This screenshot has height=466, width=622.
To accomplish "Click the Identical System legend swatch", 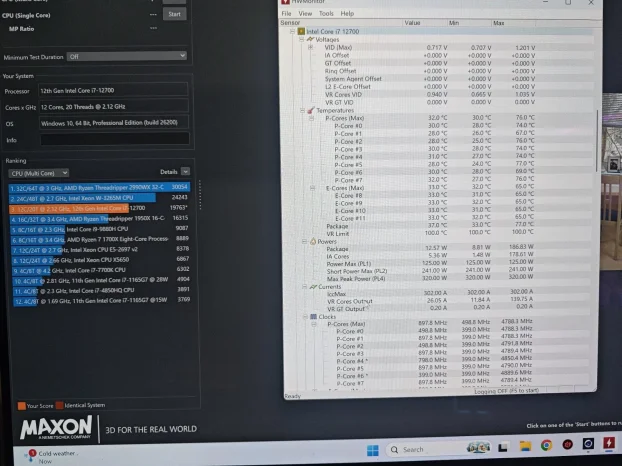I will tap(60, 405).
